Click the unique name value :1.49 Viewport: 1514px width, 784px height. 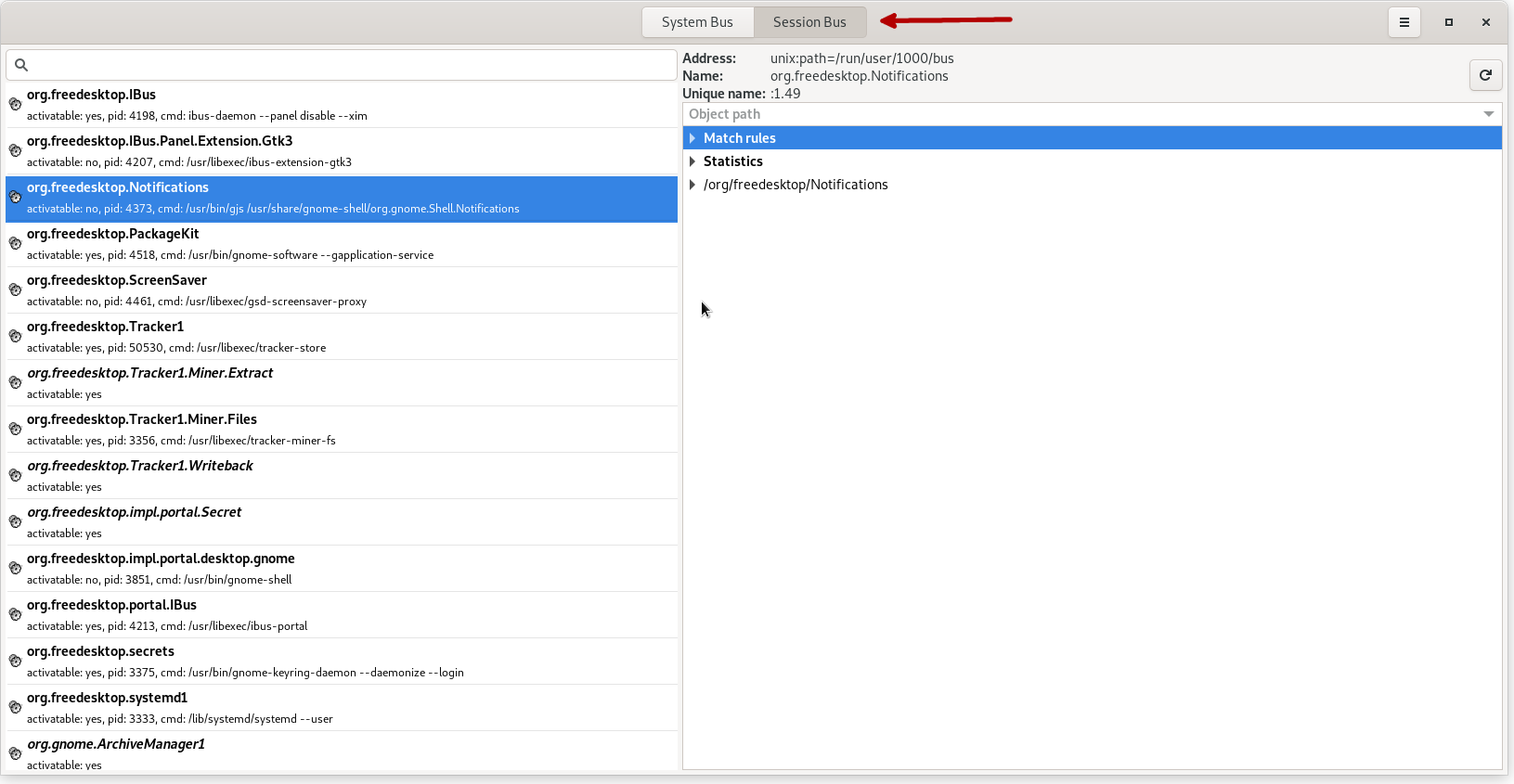785,94
